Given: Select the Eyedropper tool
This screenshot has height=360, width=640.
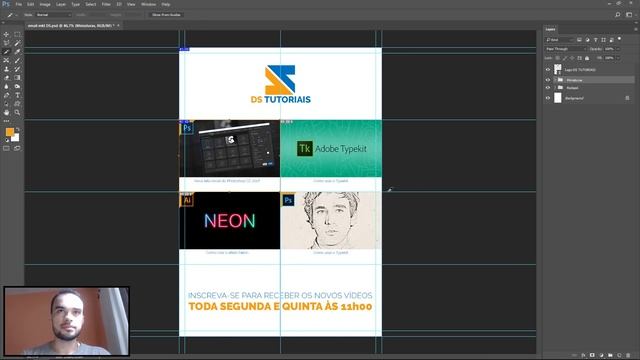Looking at the screenshot, I should tap(17, 52).
